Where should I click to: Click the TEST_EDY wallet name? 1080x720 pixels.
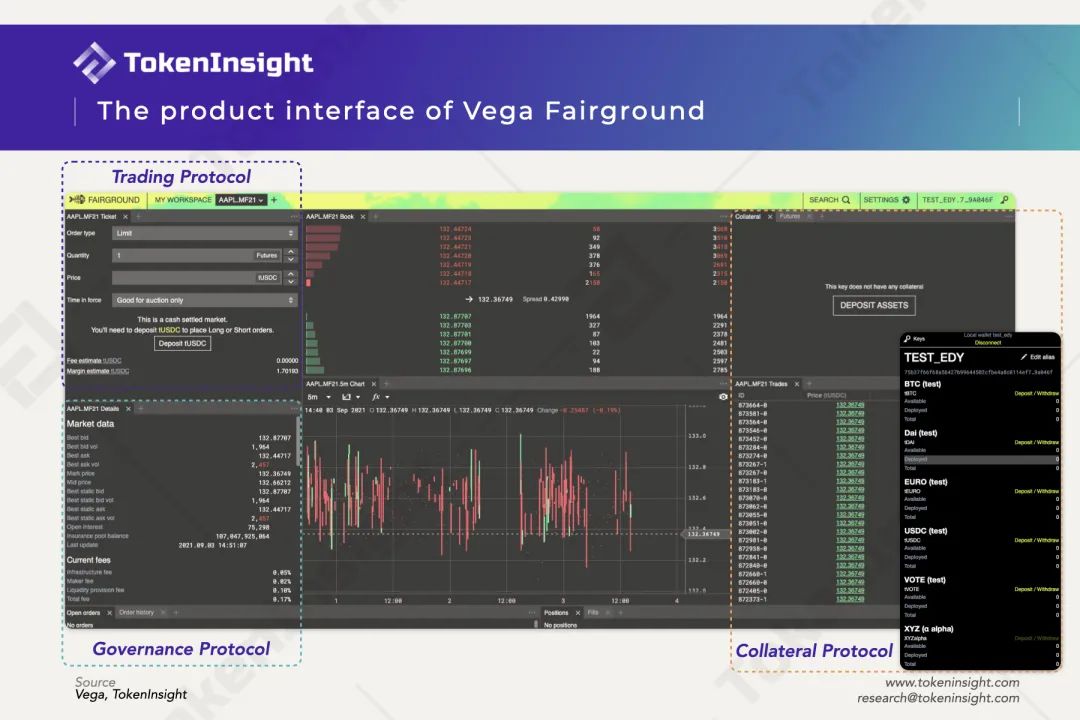934,358
